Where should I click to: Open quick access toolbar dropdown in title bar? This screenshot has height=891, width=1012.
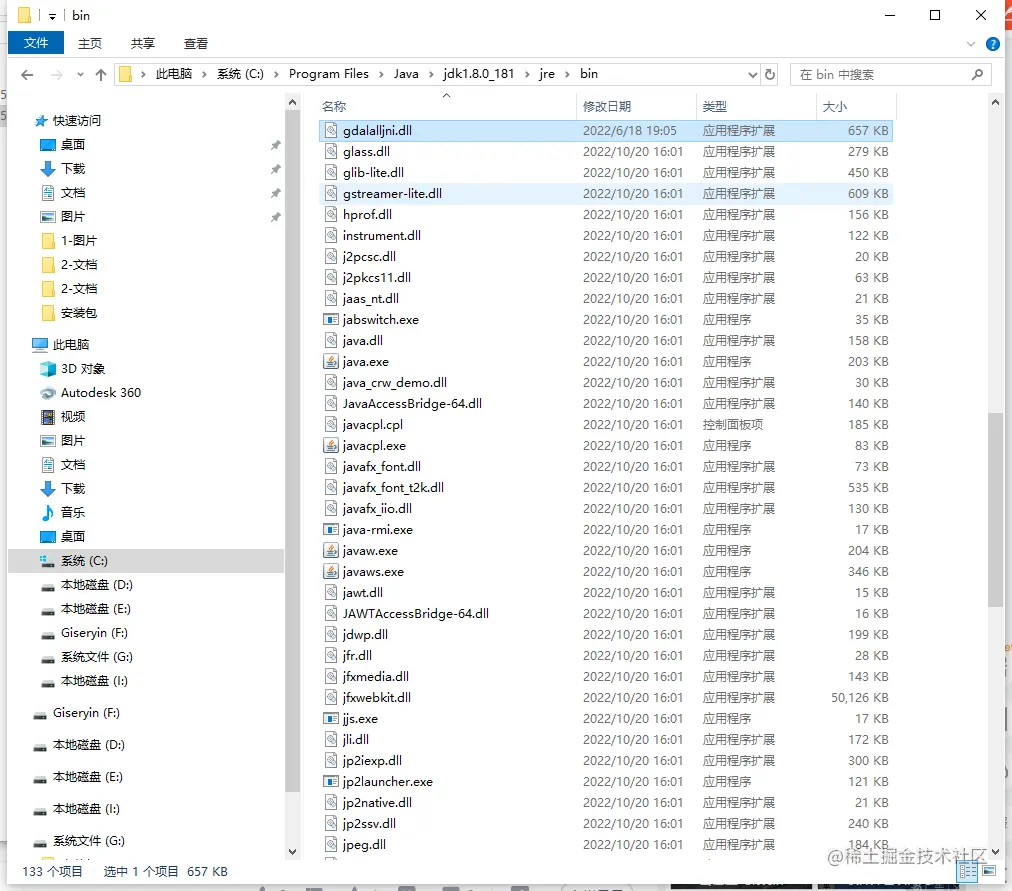52,16
